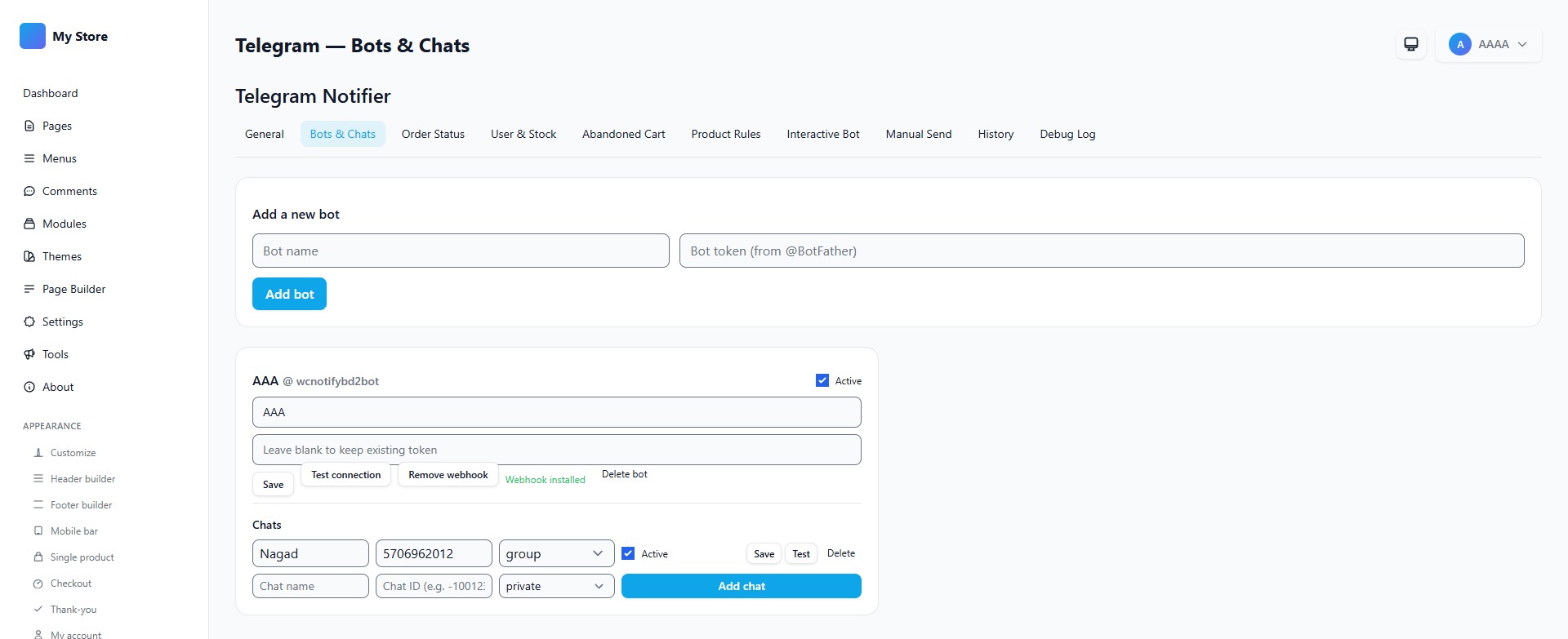Click the Add chat button
This screenshot has width=1568, height=639.
[742, 586]
